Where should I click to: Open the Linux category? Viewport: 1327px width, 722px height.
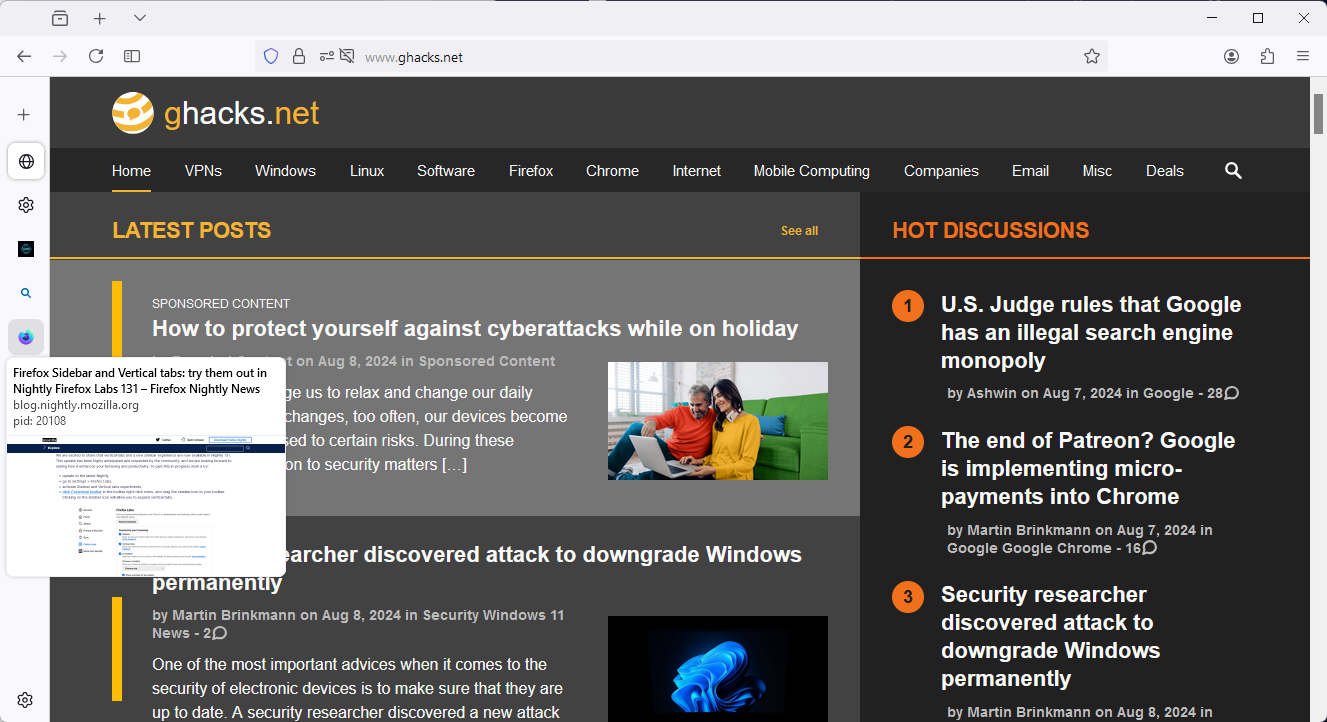[x=367, y=171]
